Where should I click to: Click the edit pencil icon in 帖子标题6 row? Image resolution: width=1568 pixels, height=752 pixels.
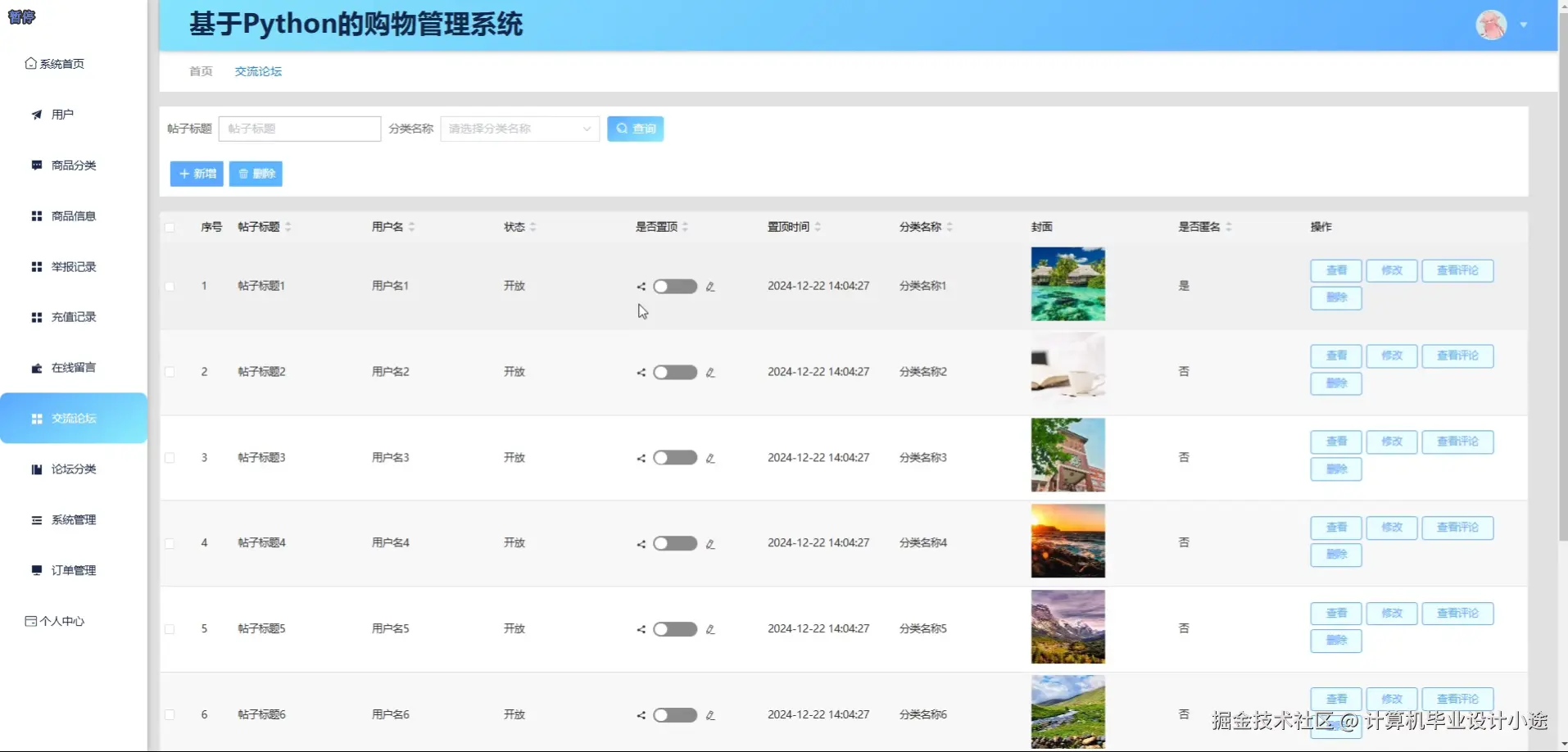[x=710, y=715]
